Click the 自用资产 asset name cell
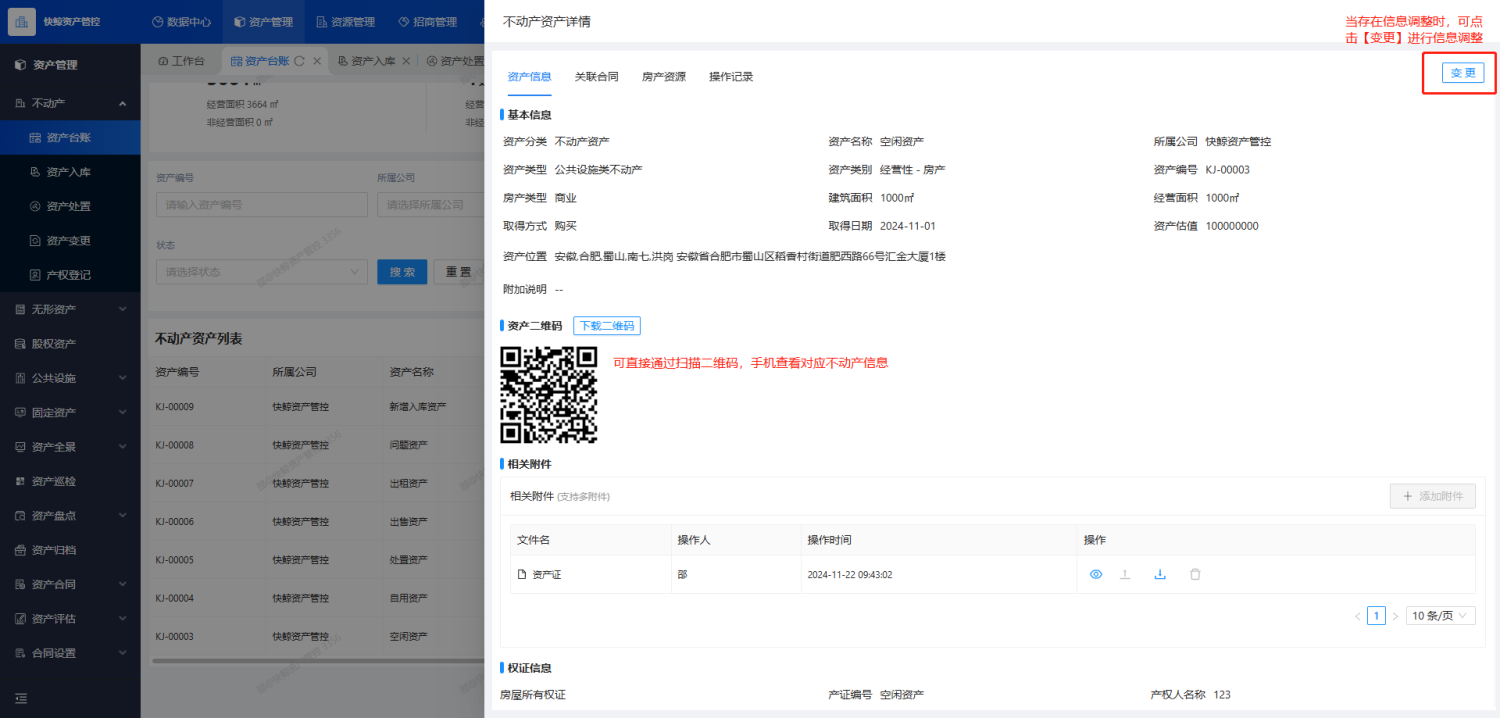1500x718 pixels. click(408, 598)
